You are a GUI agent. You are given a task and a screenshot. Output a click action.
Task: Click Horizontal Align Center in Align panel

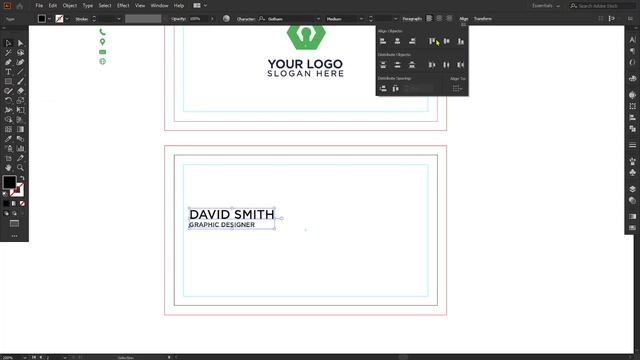[397, 41]
